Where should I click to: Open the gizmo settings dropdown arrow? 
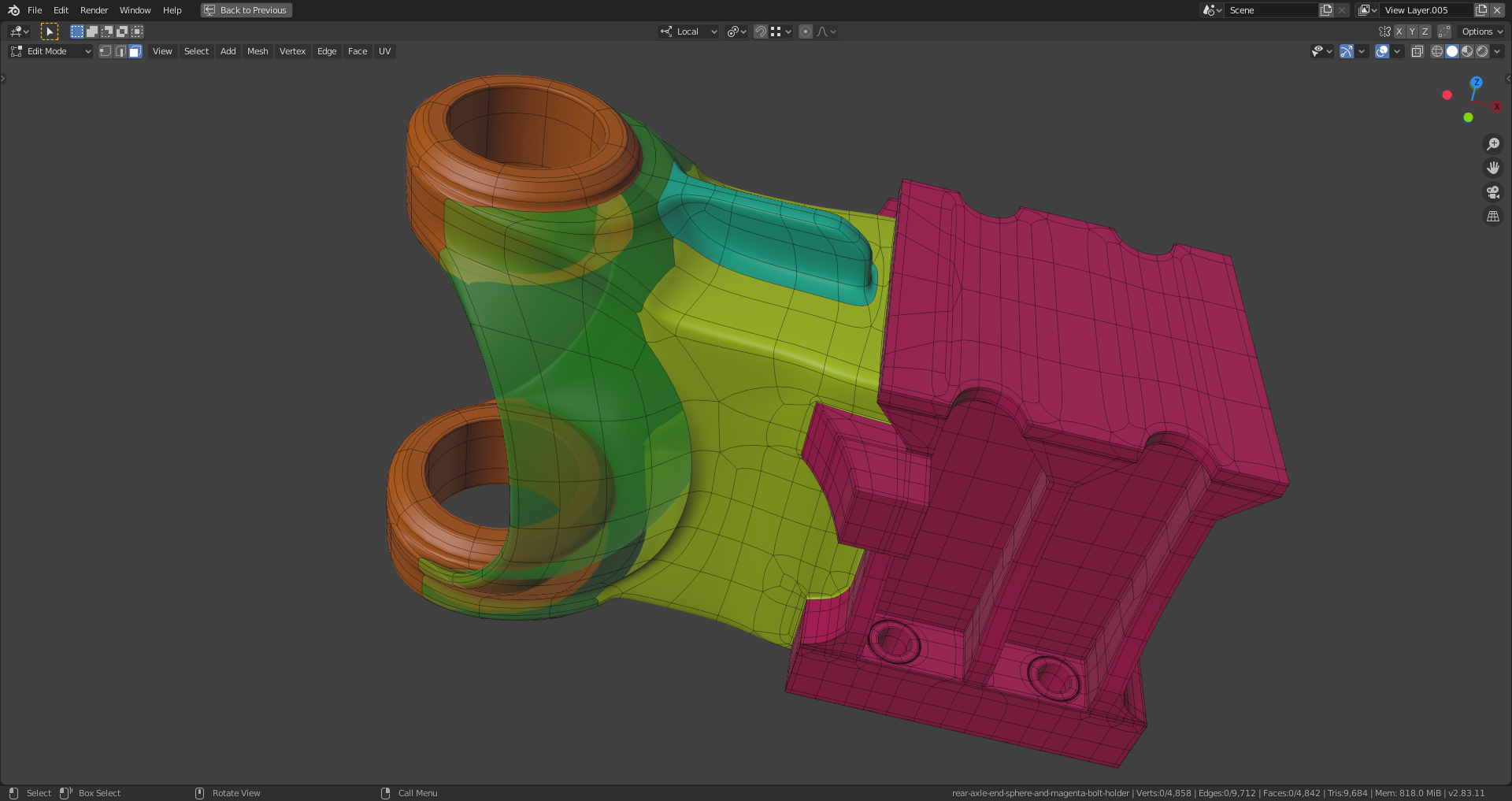click(1362, 51)
